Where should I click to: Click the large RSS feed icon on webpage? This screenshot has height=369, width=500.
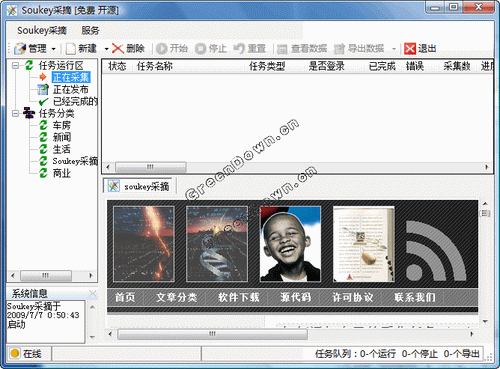click(435, 251)
